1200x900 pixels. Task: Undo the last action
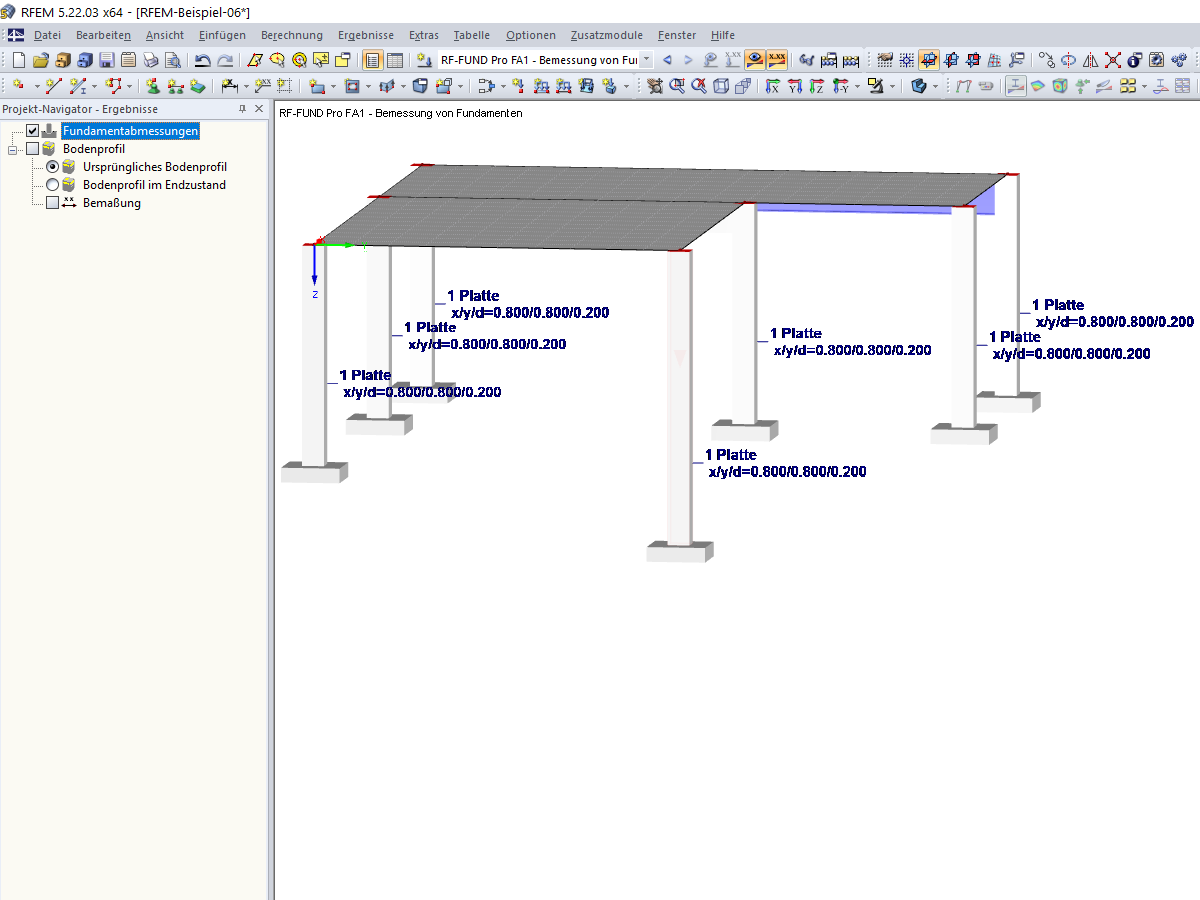pyautogui.click(x=202, y=60)
